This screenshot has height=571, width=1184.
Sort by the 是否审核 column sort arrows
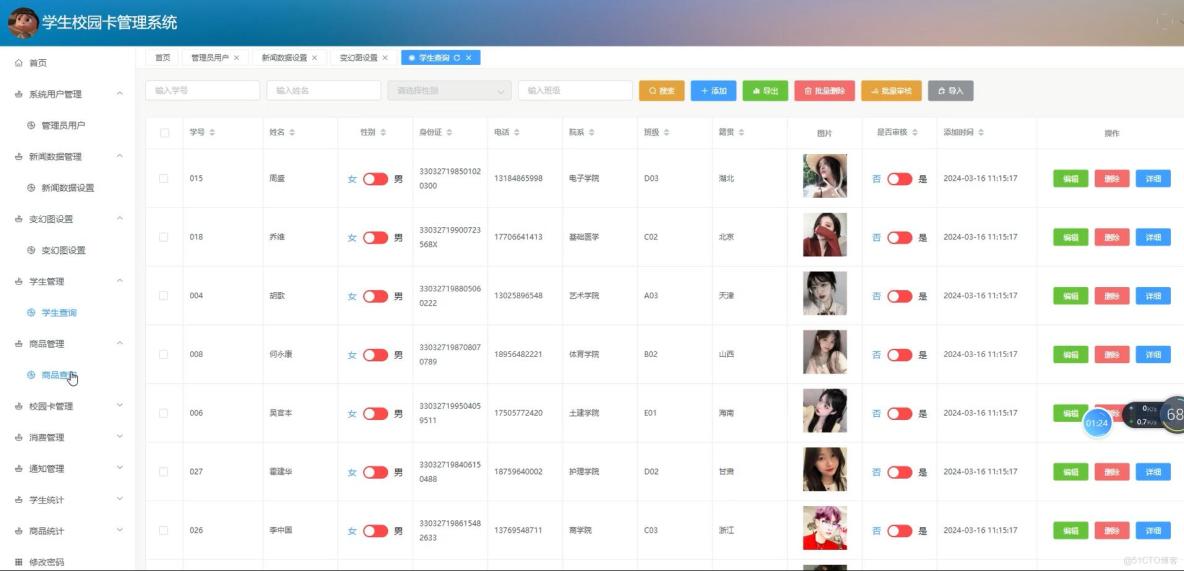tap(914, 133)
